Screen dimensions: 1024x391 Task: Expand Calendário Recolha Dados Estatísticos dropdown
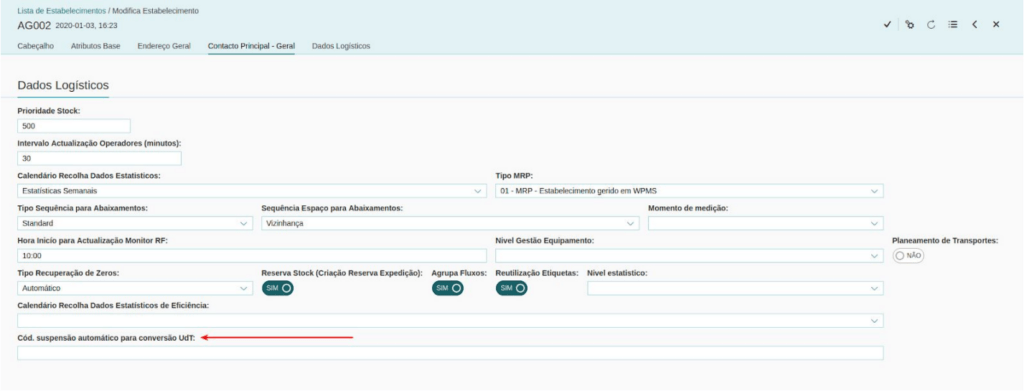(252, 191)
